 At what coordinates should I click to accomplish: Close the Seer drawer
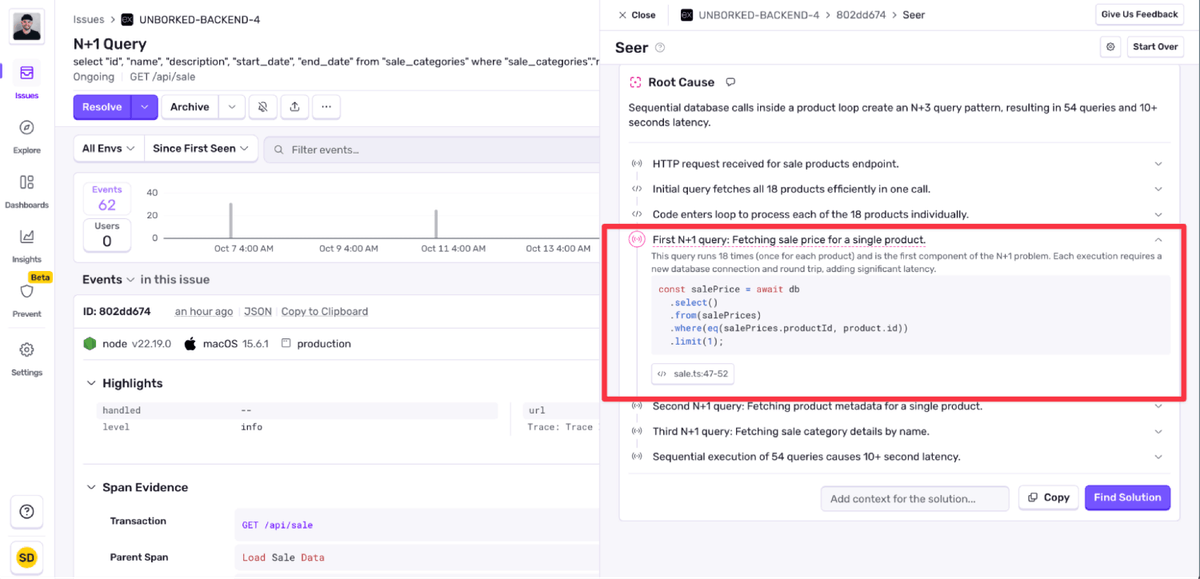tap(637, 15)
